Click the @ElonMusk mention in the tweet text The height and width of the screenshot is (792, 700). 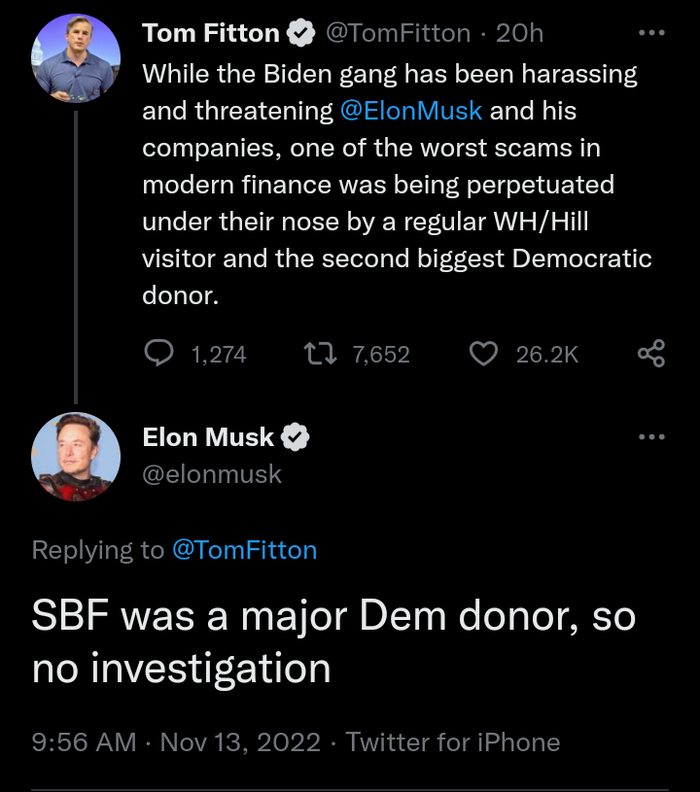click(x=411, y=111)
